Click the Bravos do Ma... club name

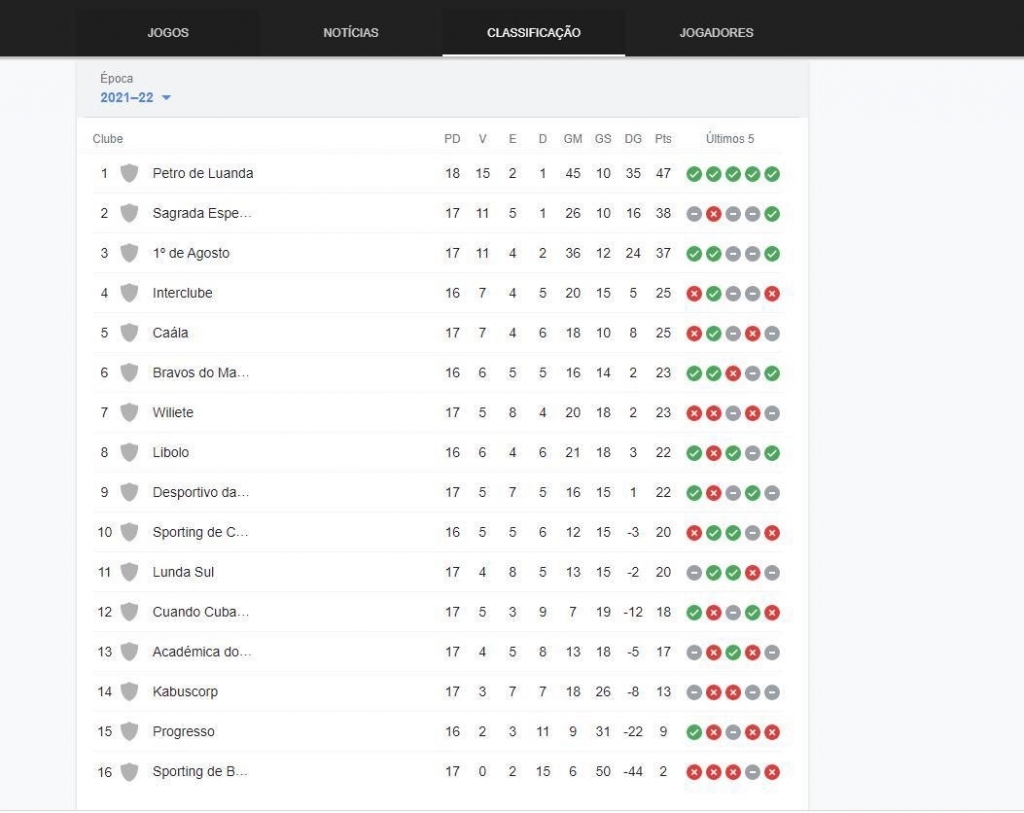pos(201,372)
